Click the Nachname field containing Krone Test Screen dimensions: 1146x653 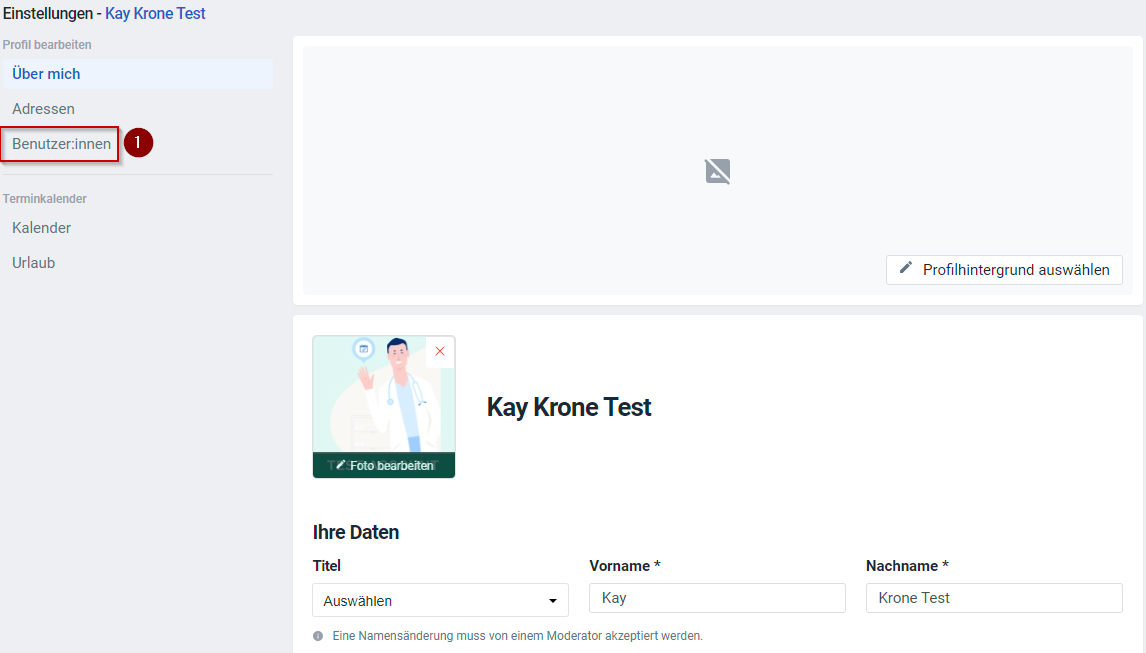[994, 597]
